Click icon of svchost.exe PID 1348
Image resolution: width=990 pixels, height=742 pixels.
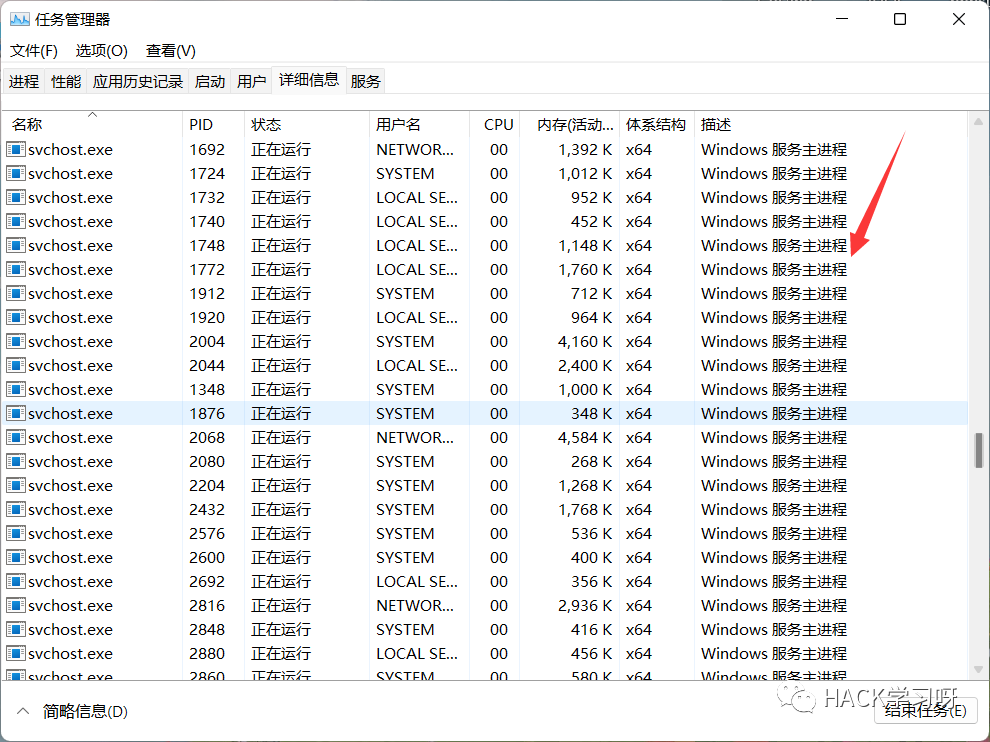pos(16,390)
